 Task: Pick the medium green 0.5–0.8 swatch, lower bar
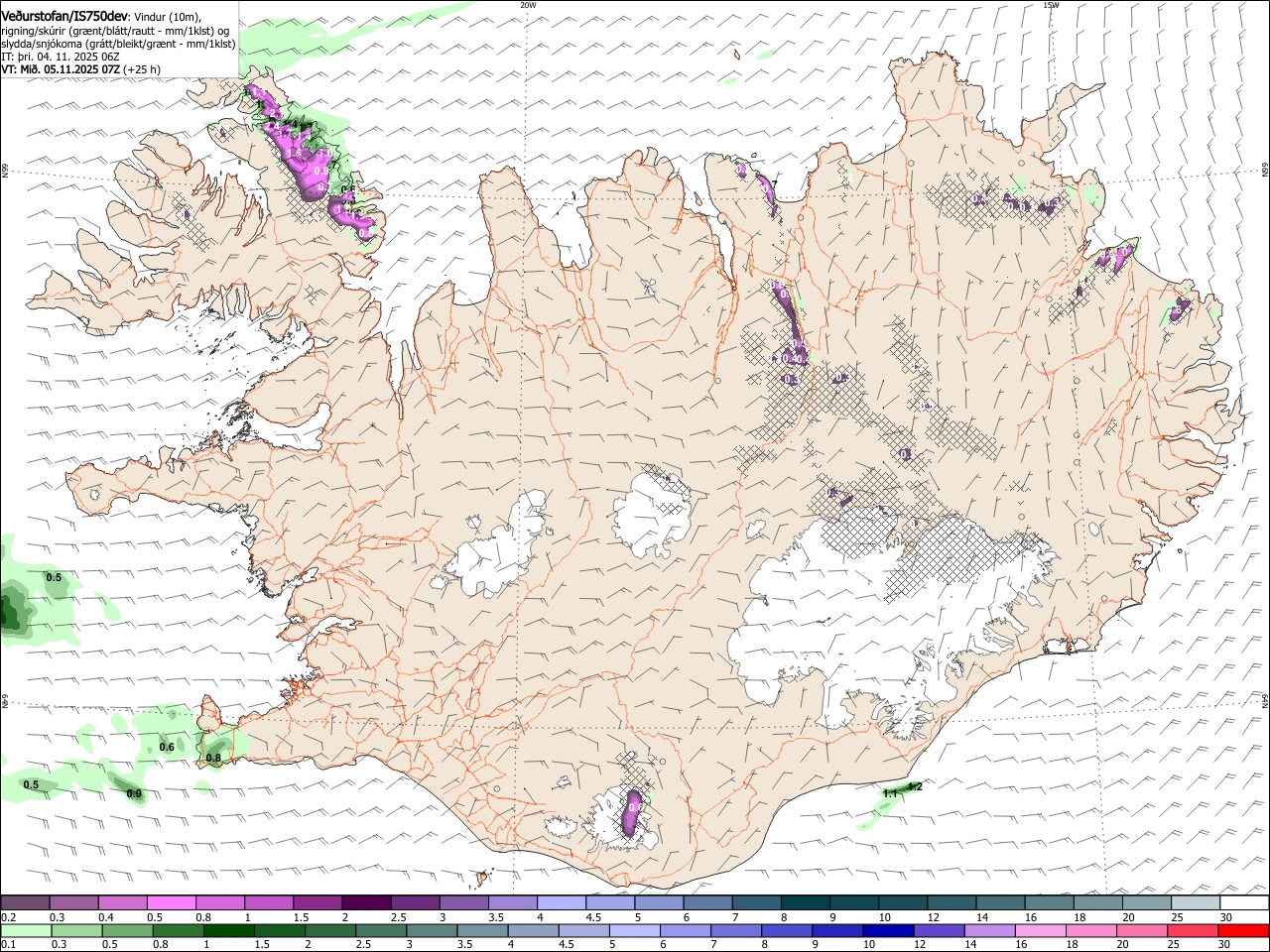(x=127, y=930)
